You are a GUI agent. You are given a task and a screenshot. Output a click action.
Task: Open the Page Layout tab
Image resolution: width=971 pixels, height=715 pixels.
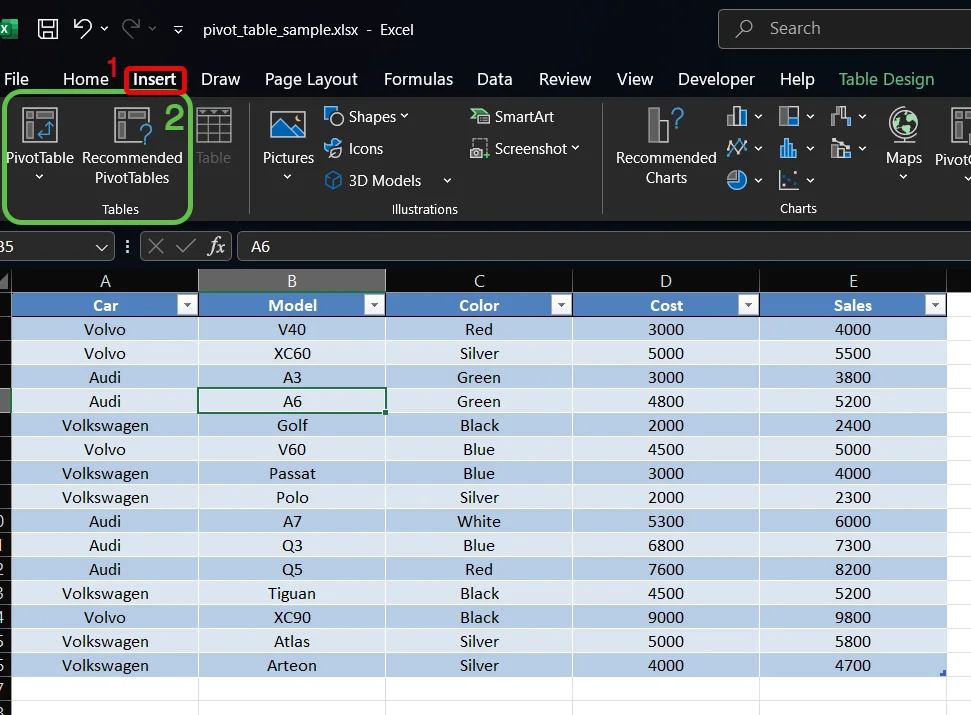click(311, 79)
